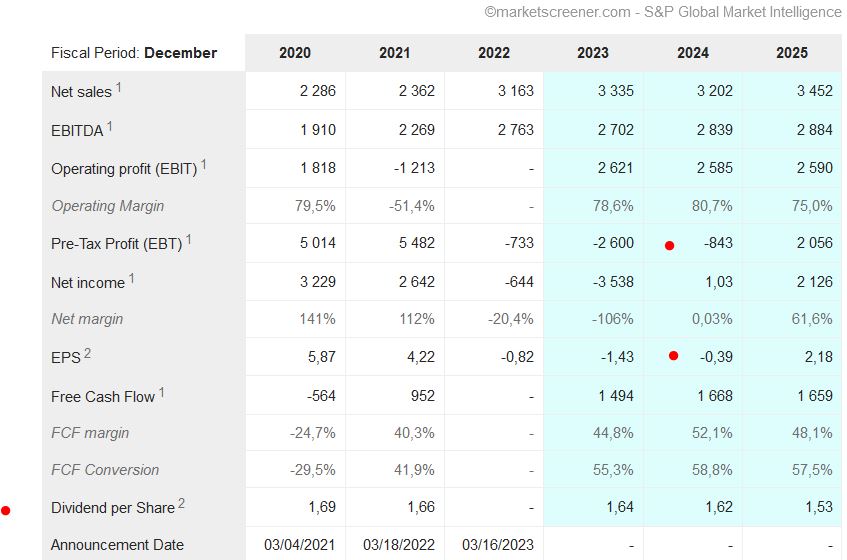Select the 2025 column header
Image resolution: width=847 pixels, height=560 pixels.
pyautogui.click(x=791, y=53)
